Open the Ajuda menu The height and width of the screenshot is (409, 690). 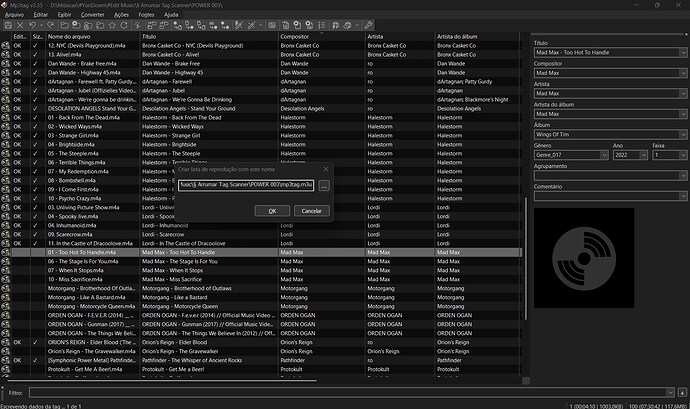171,15
